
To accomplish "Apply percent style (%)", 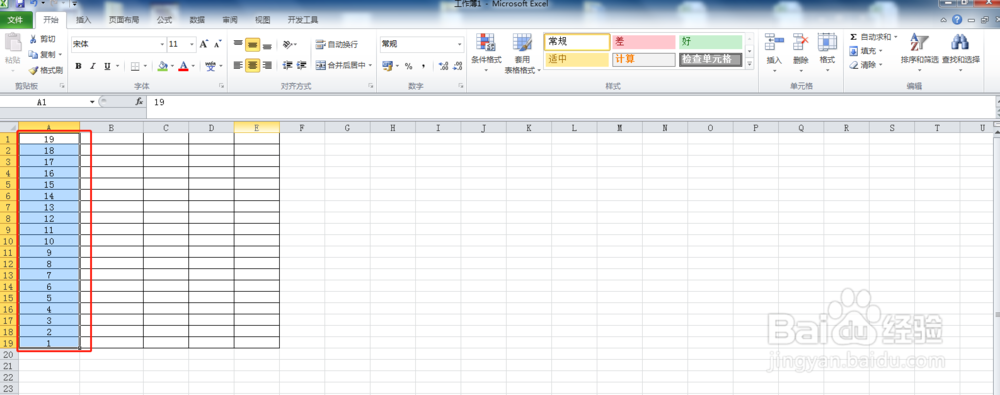I will coord(408,66).
